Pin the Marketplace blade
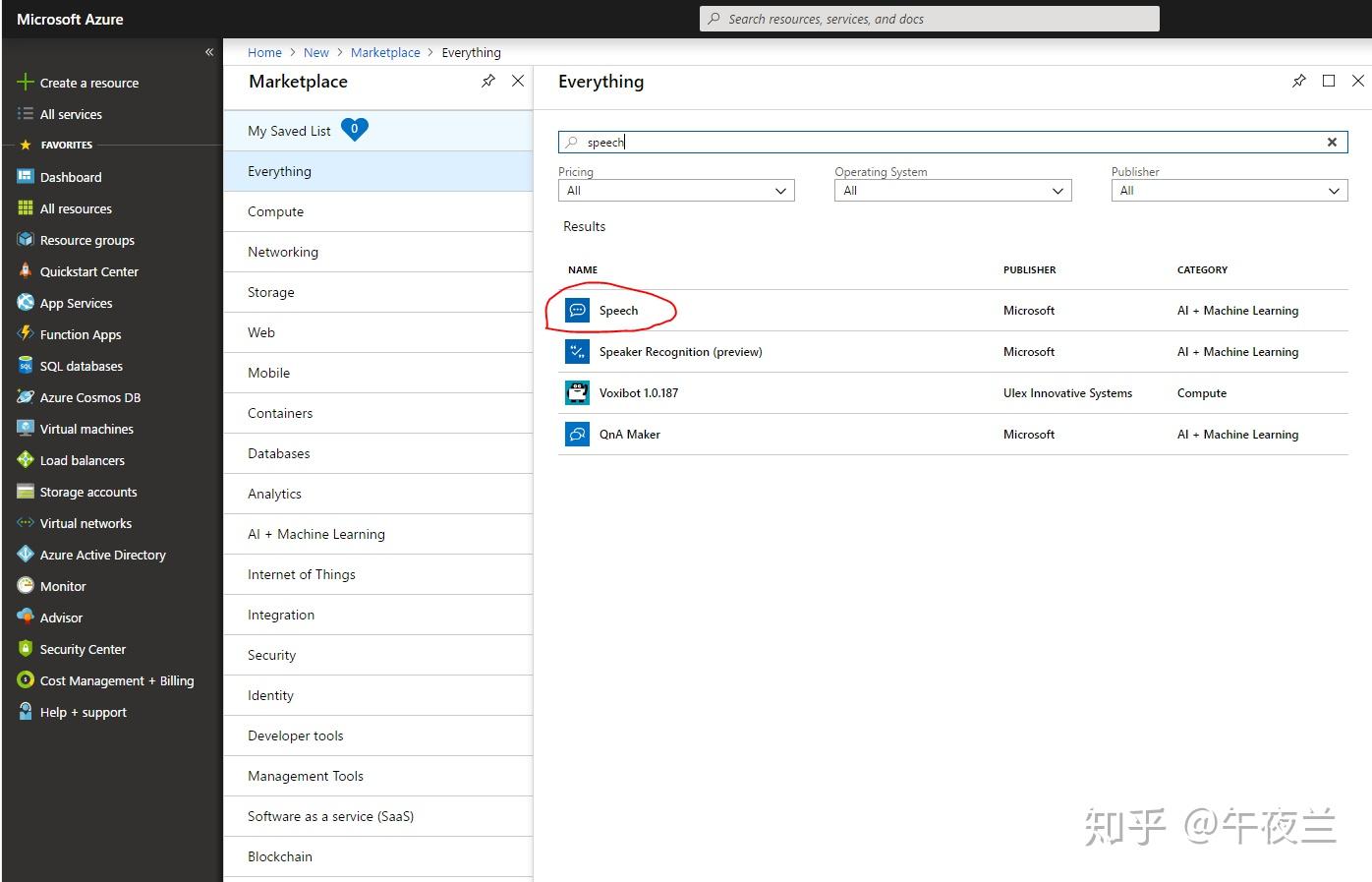This screenshot has width=1372, height=882. [488, 82]
